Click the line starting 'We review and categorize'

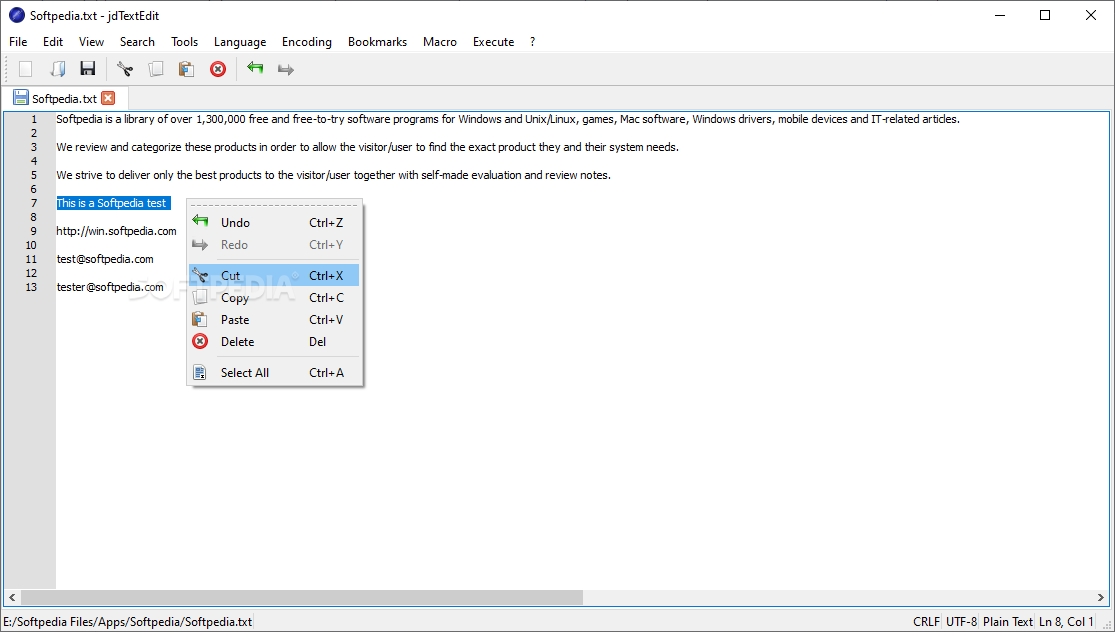[368, 147]
